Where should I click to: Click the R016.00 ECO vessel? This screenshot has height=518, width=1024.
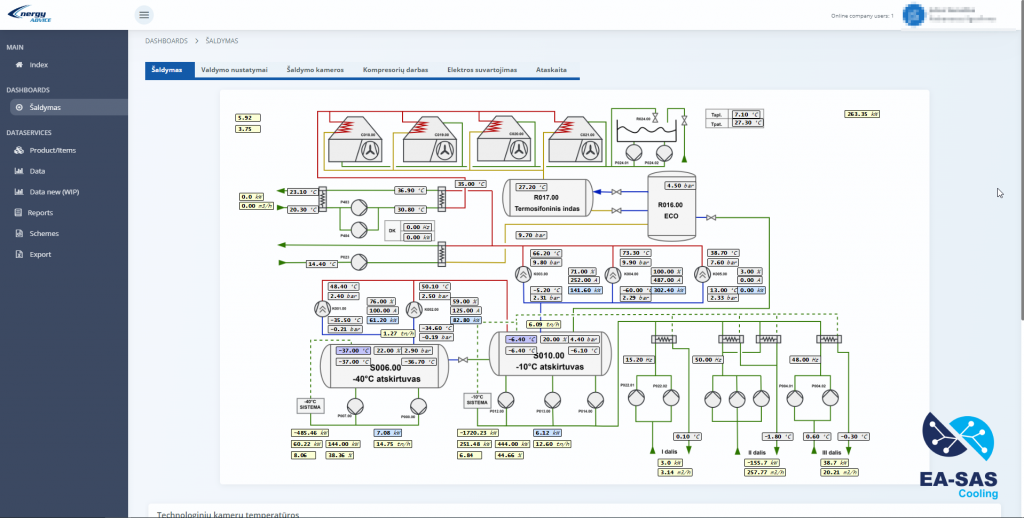(x=672, y=206)
